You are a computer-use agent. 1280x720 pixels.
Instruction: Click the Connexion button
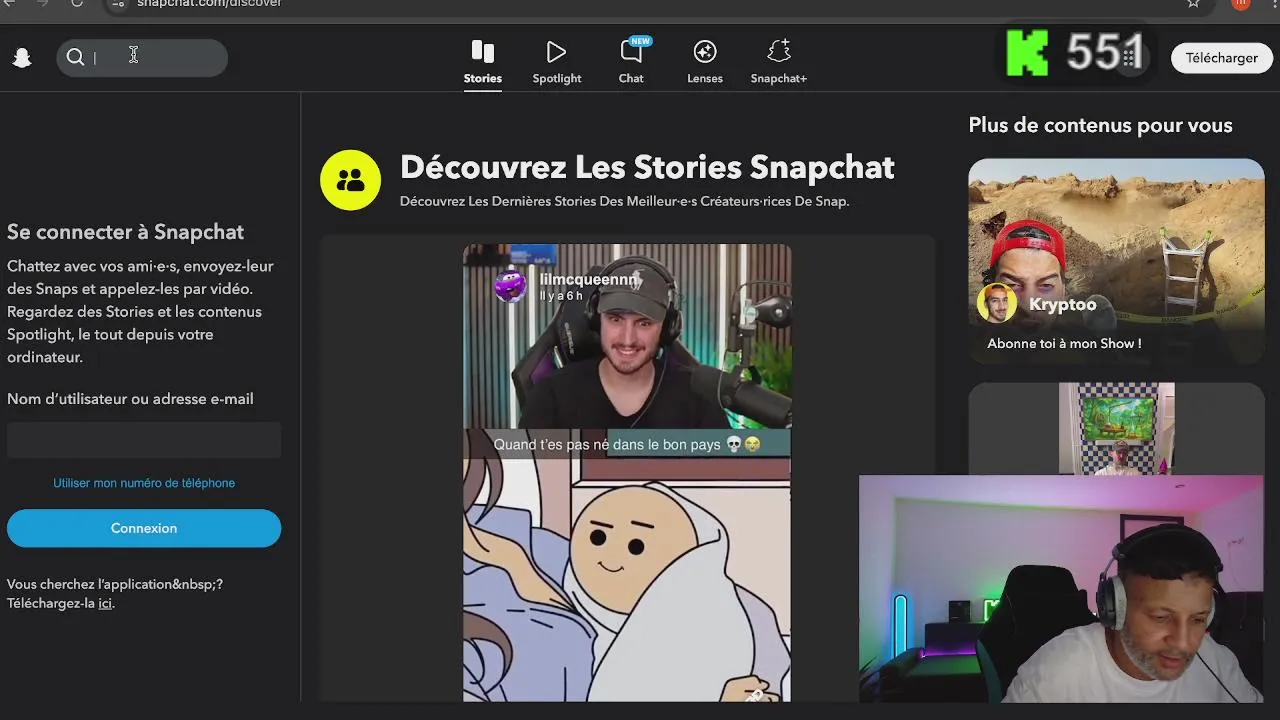[x=144, y=528]
